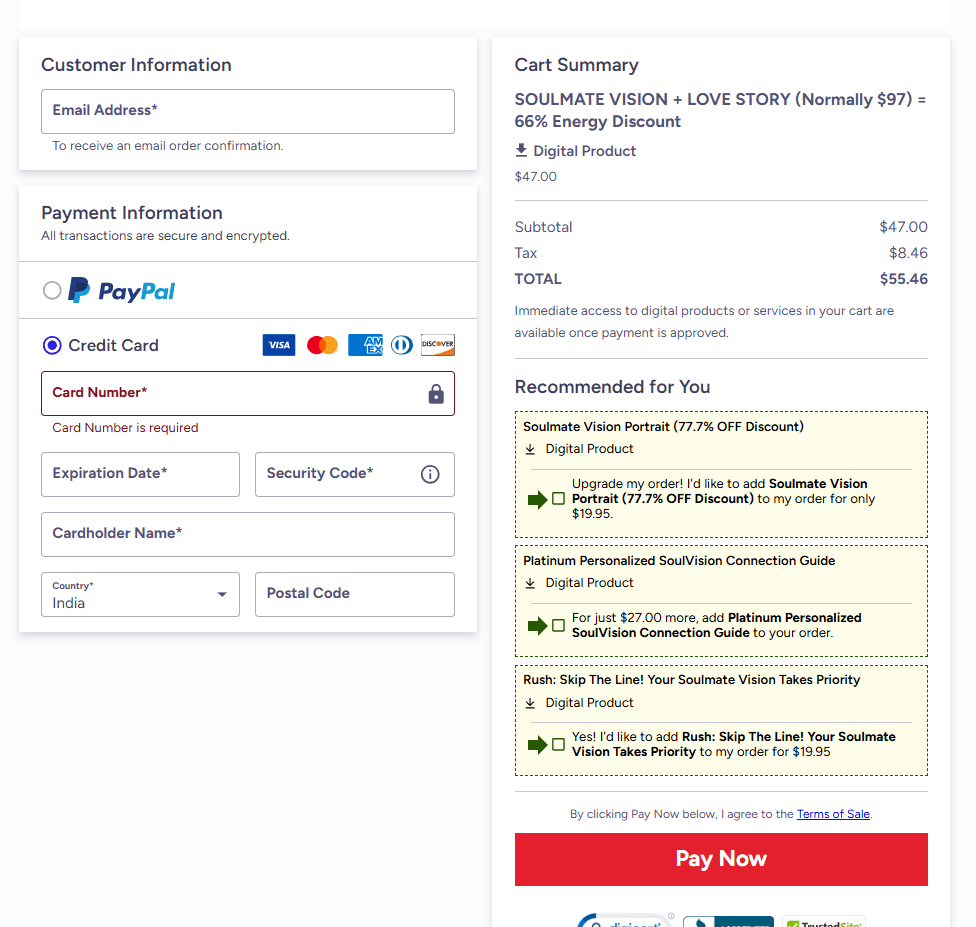
Task: Enable the Rush Skip The Line add-on
Action: pyautogui.click(x=558, y=745)
